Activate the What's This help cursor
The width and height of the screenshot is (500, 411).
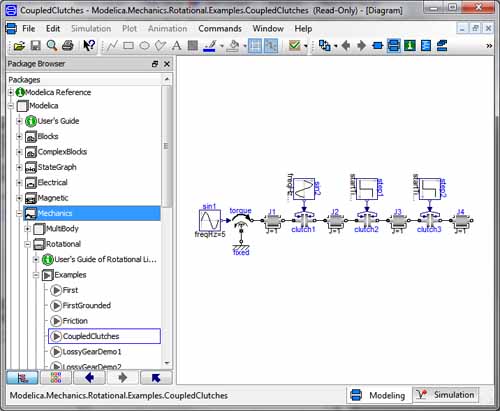point(89,46)
